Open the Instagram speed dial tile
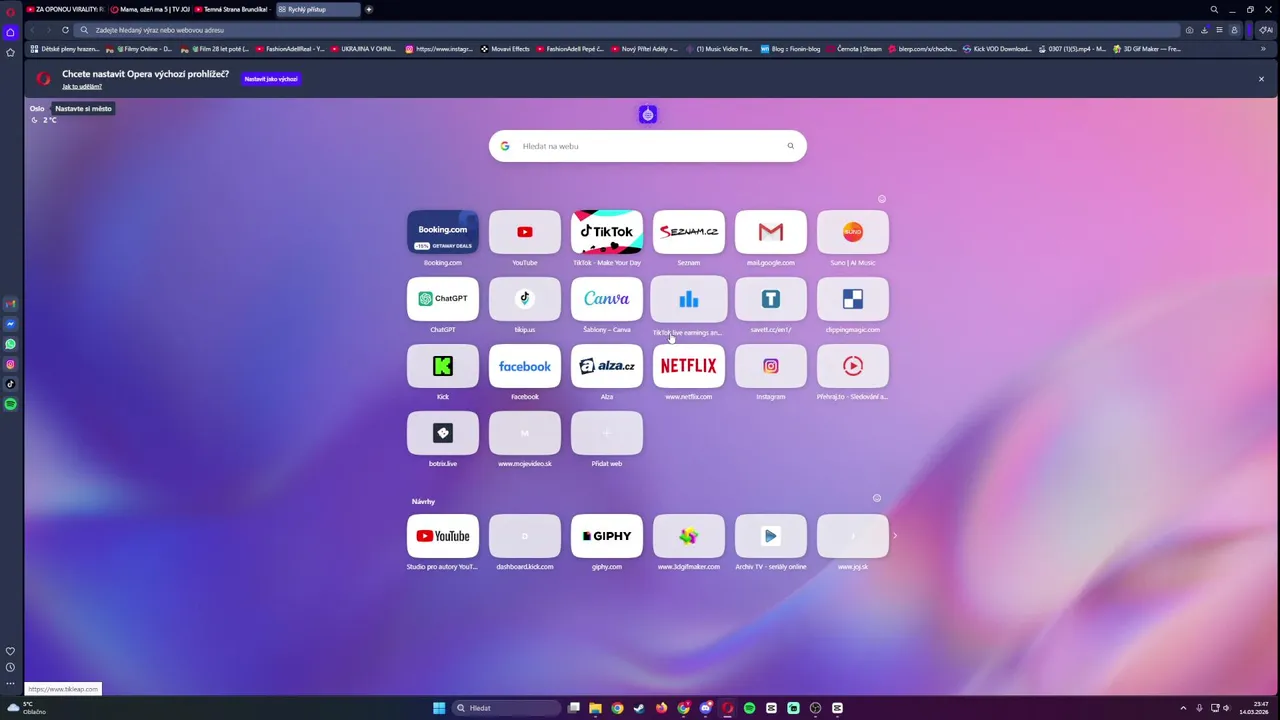 770,366
